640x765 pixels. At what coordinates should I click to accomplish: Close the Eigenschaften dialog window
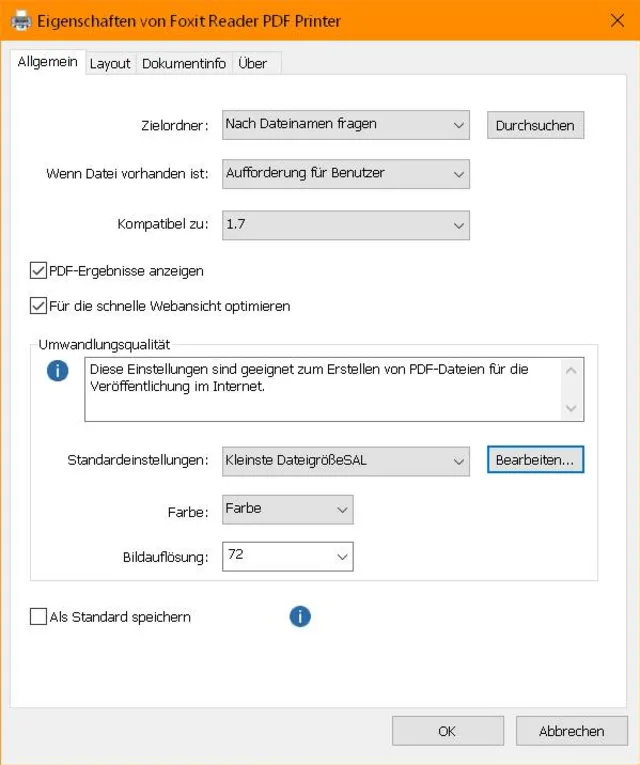(x=616, y=19)
